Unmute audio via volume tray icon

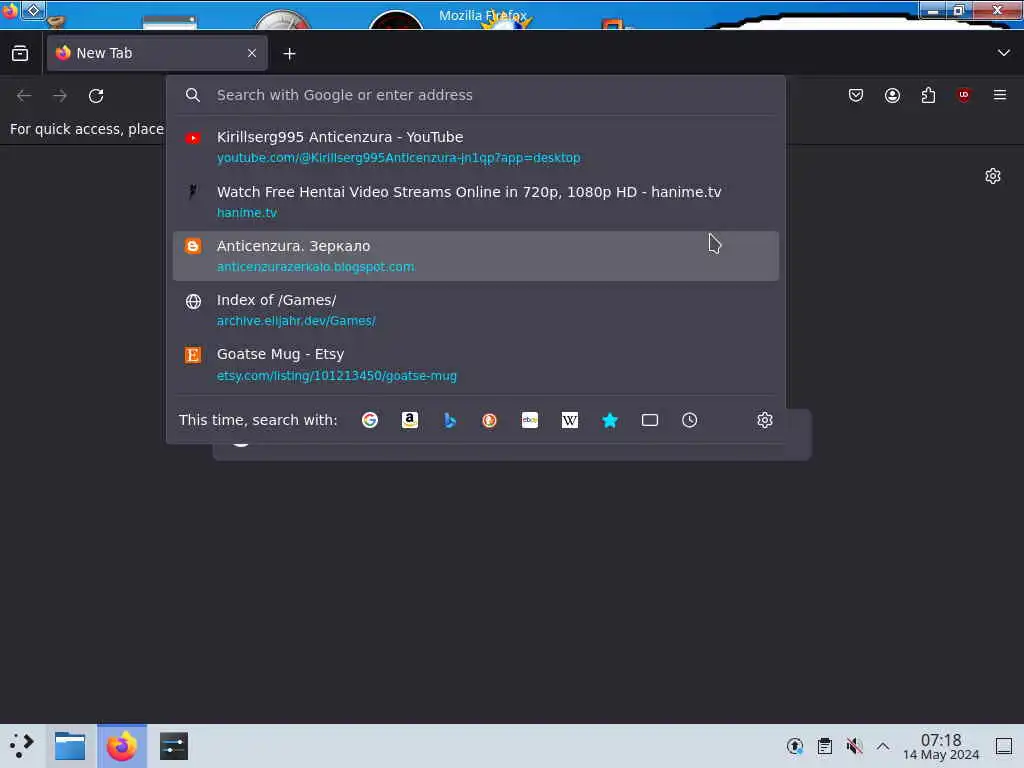(854, 746)
